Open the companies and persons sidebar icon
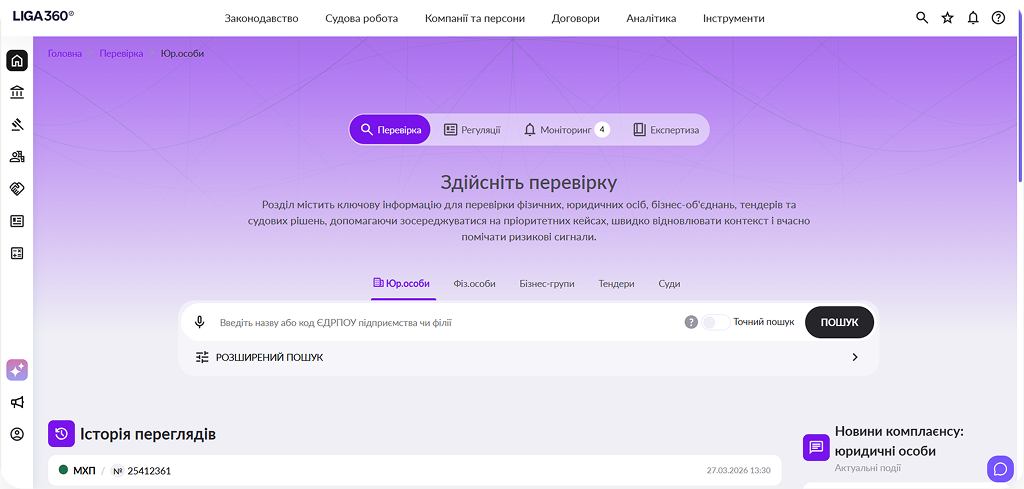1024x489 pixels. tap(17, 156)
